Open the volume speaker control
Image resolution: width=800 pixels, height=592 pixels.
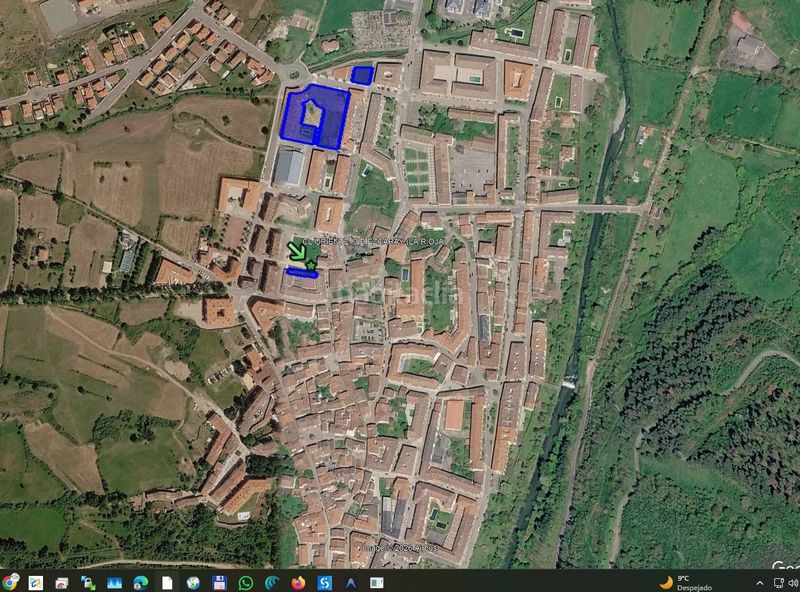point(794,582)
